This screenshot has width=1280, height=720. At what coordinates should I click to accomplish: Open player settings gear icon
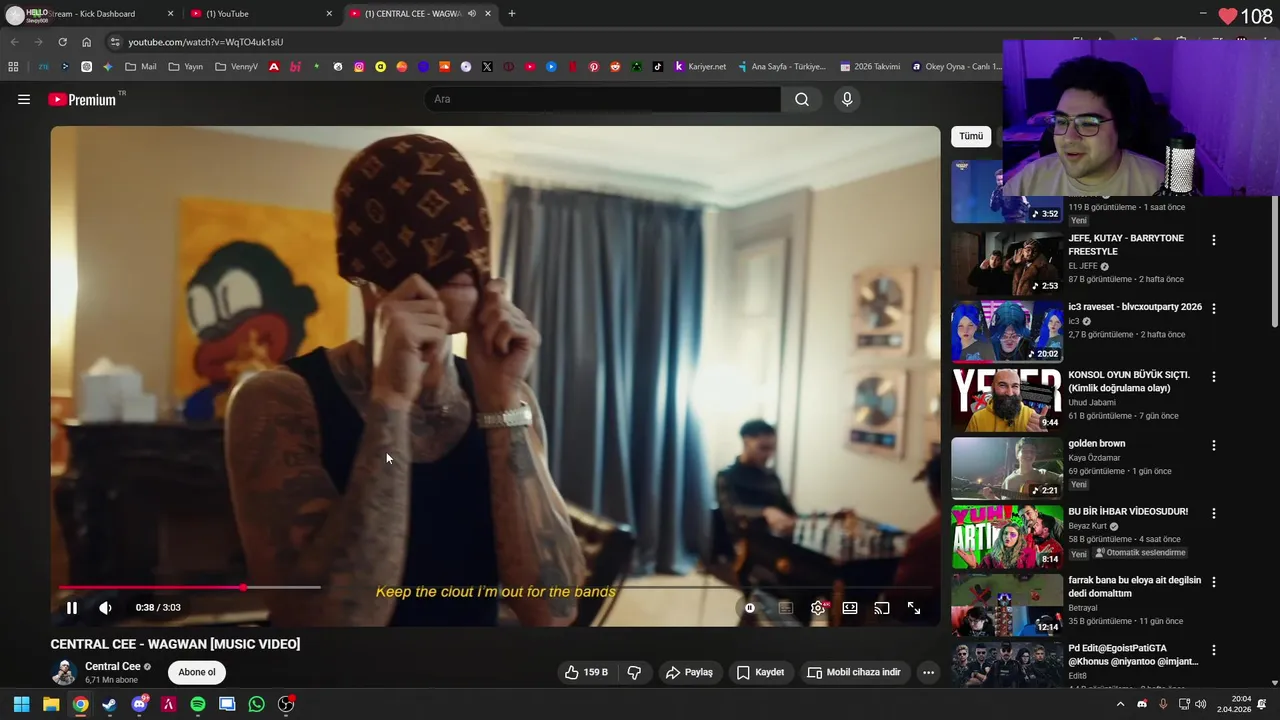click(818, 608)
